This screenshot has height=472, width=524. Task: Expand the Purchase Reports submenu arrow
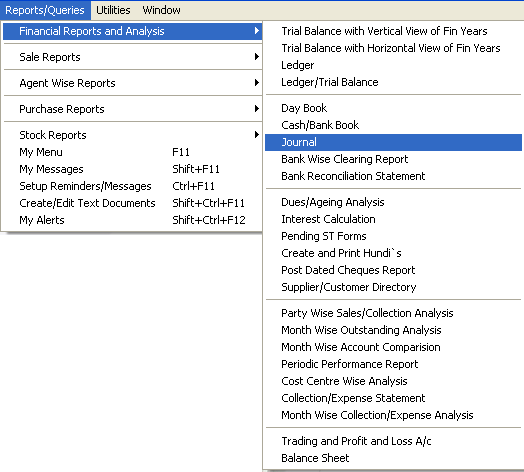tap(256, 109)
